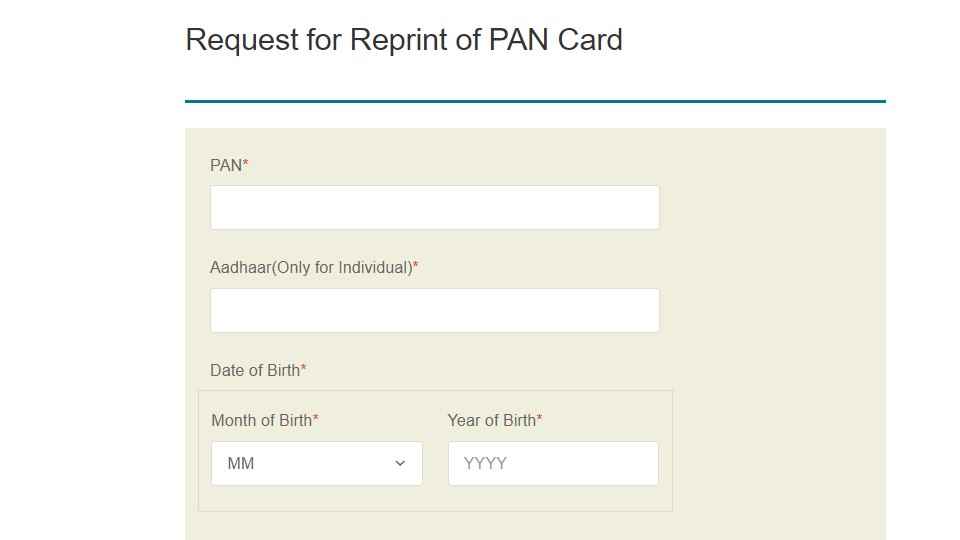Click the teal divider line under the heading
This screenshot has height=540, width=960.
[536, 101]
